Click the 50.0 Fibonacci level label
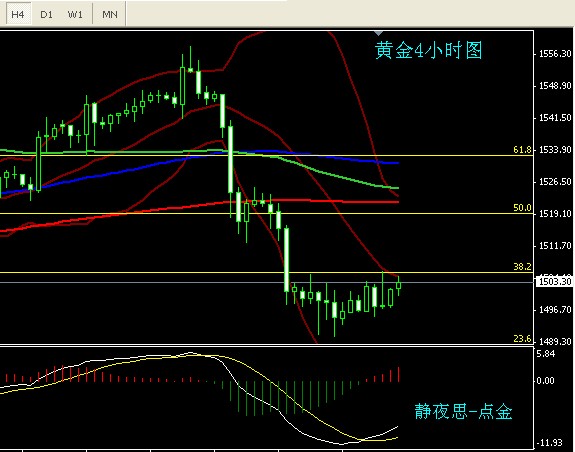The image size is (575, 452). tap(522, 208)
